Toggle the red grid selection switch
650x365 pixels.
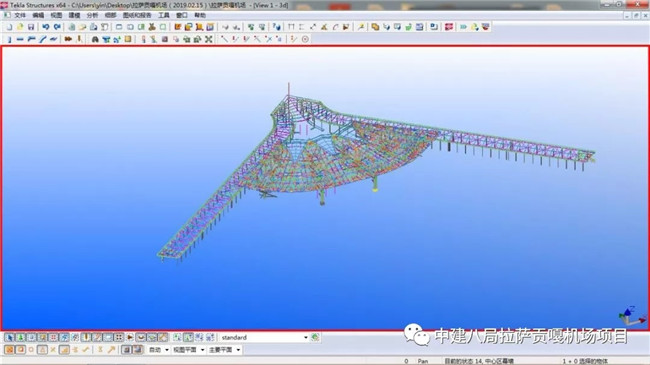(x=53, y=337)
